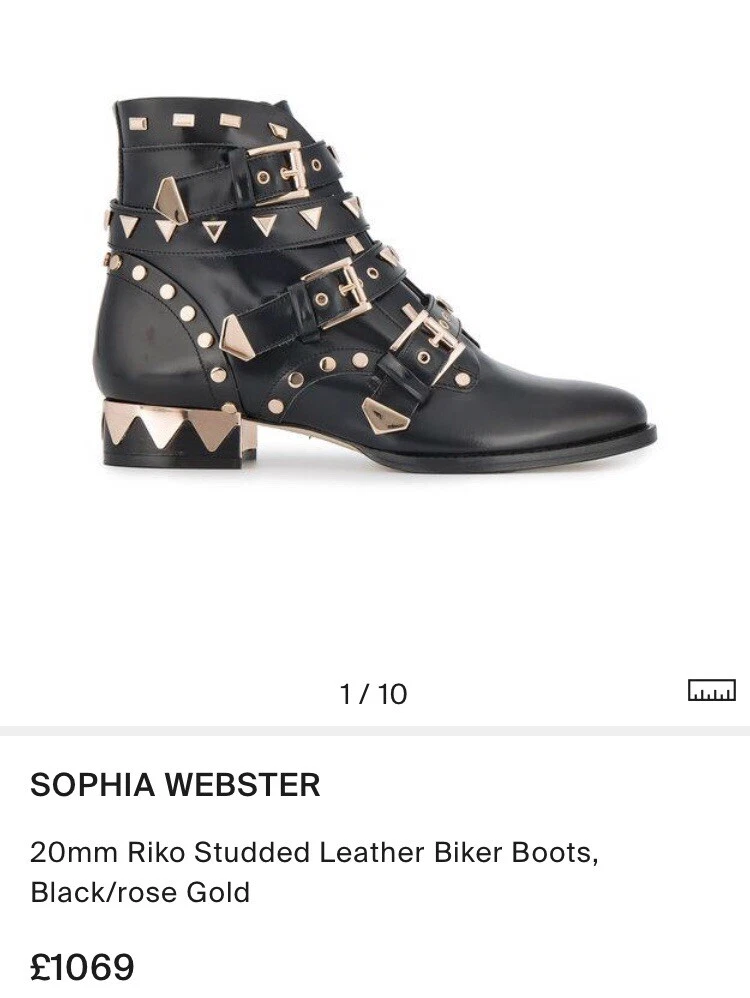Select the 1 / 10 image counter
The width and height of the screenshot is (750, 998).
(374, 694)
